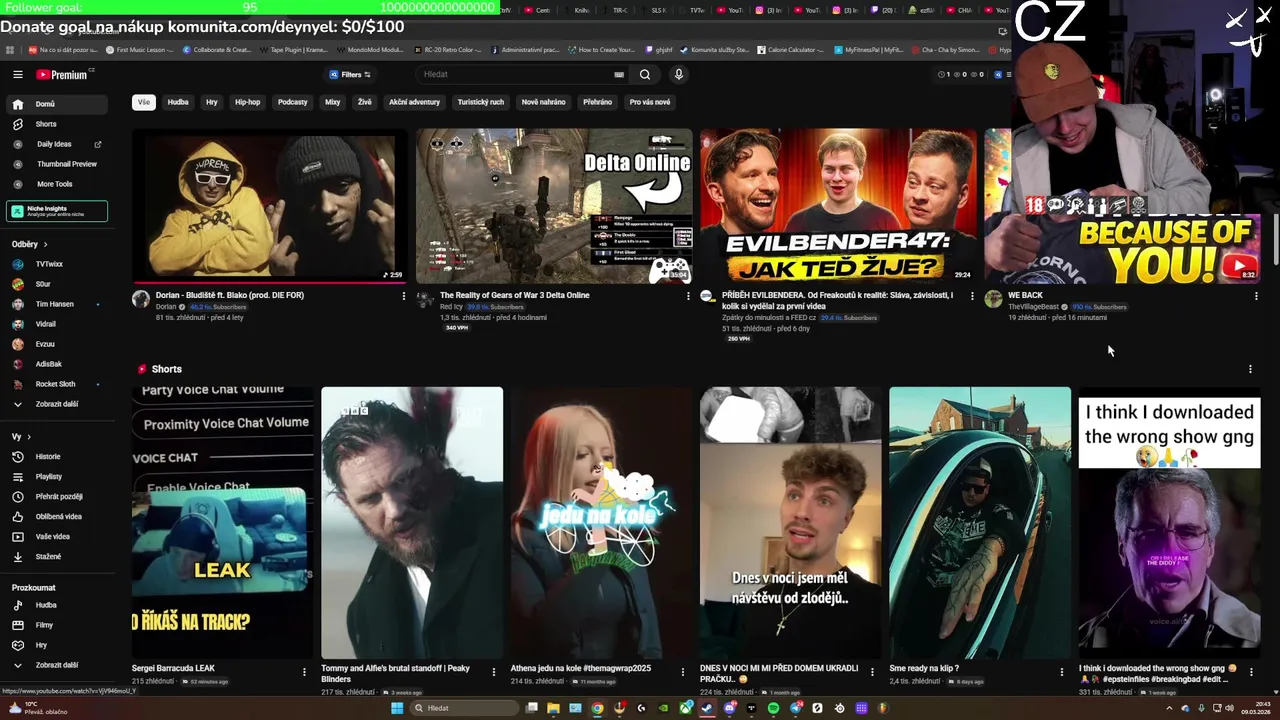Open Hudba under Prozkoumat
The height and width of the screenshot is (720, 1280).
(x=56, y=605)
